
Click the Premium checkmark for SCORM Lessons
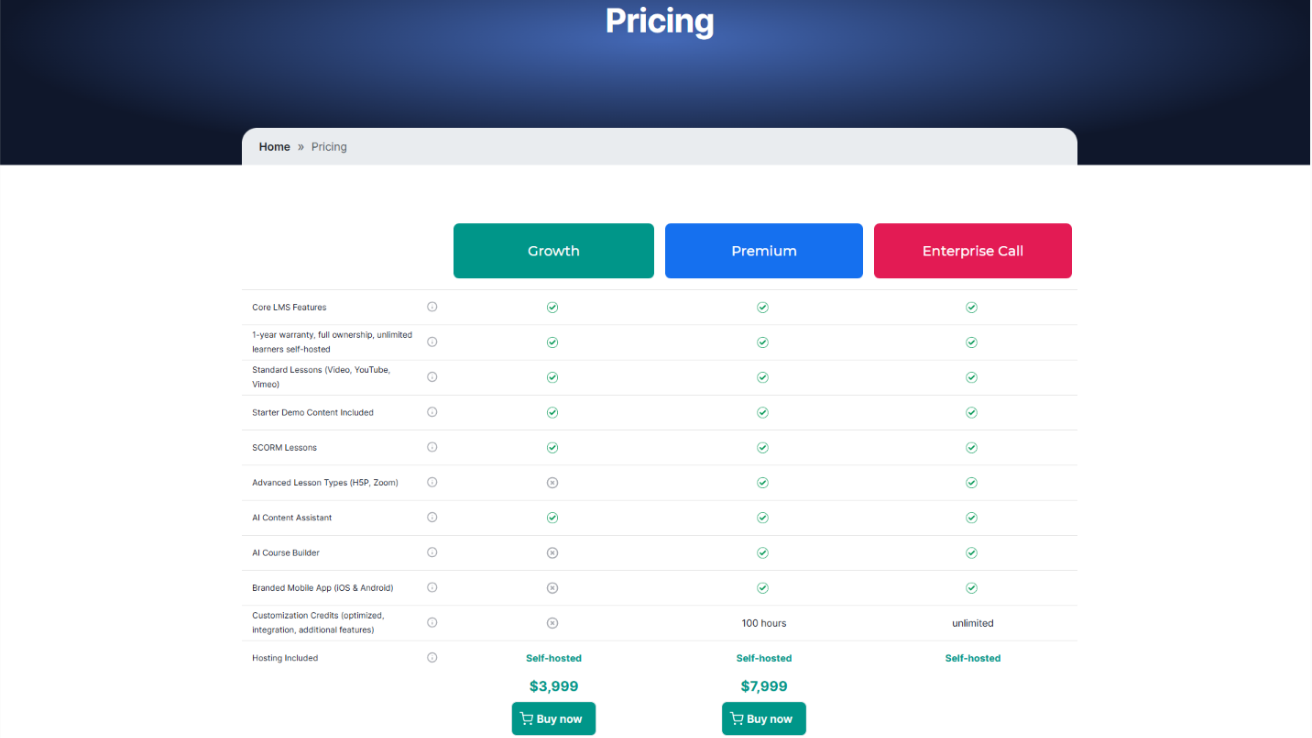(x=763, y=447)
